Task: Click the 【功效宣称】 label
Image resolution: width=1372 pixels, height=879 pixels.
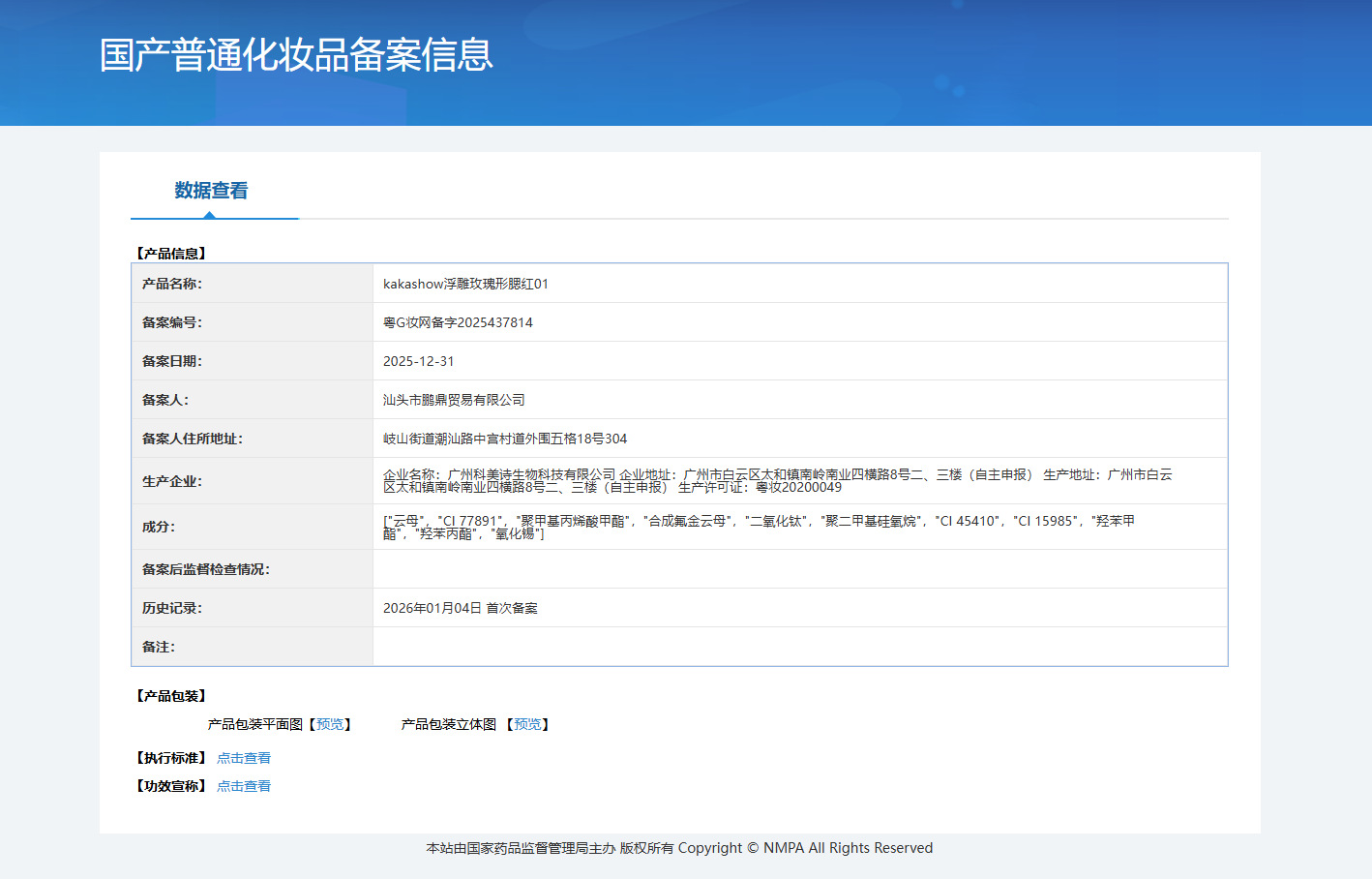Action: tap(171, 786)
